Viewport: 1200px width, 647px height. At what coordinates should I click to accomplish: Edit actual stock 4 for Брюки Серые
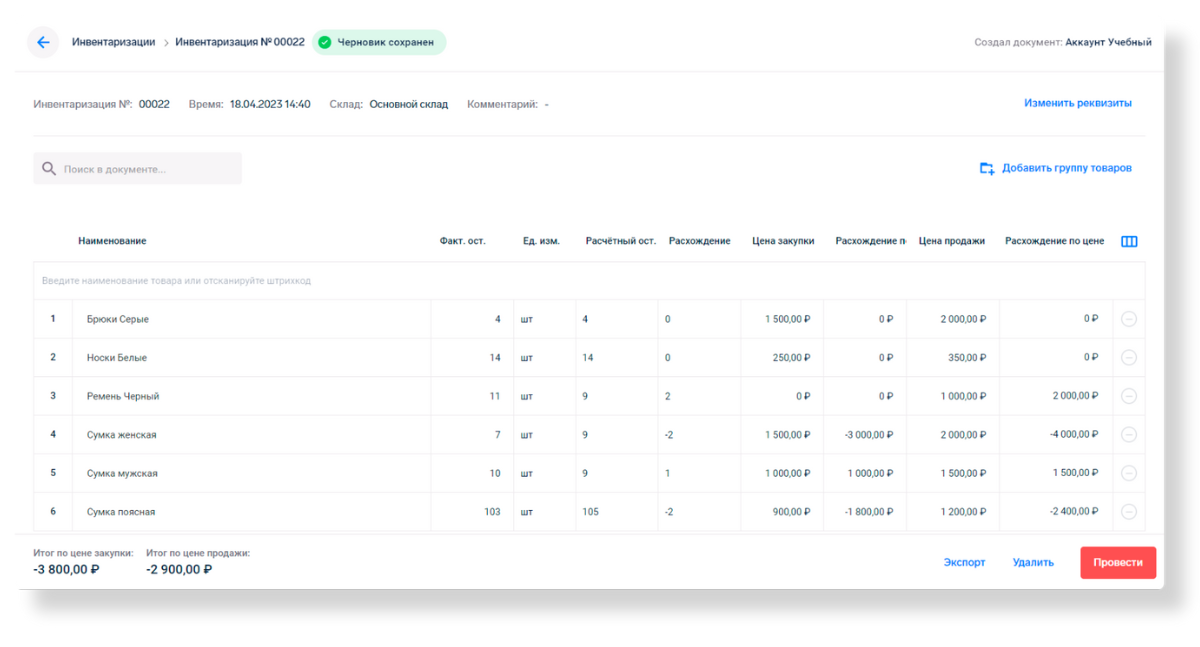point(472,319)
